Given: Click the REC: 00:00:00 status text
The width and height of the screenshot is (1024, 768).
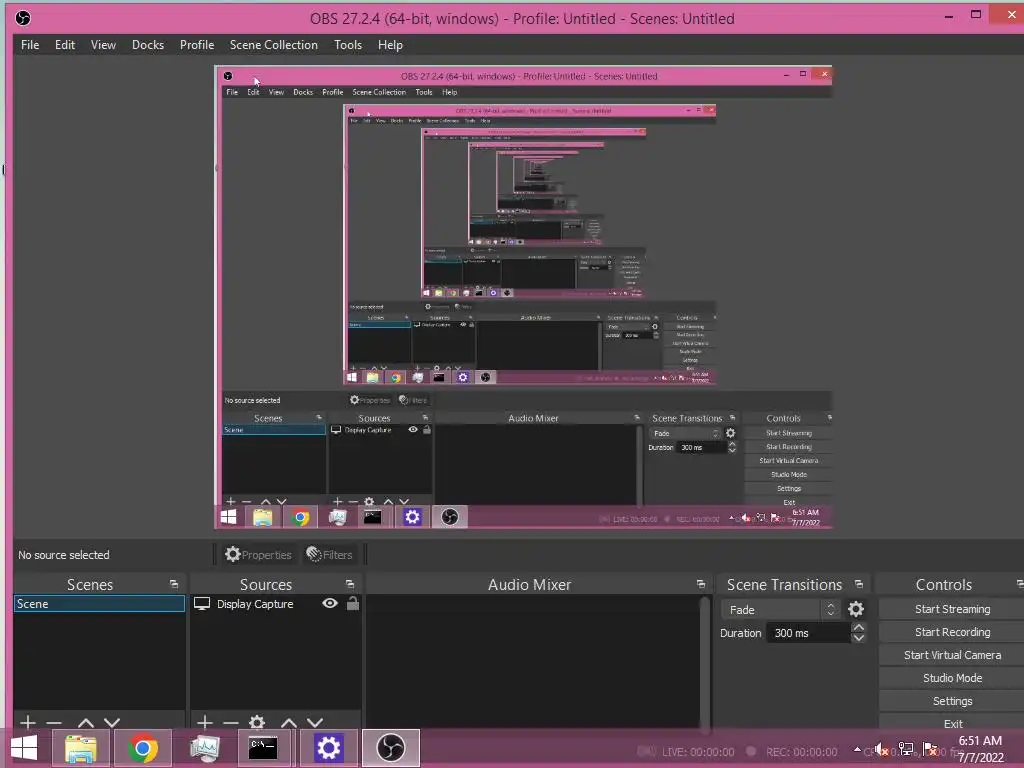Looking at the screenshot, I should pos(801,752).
